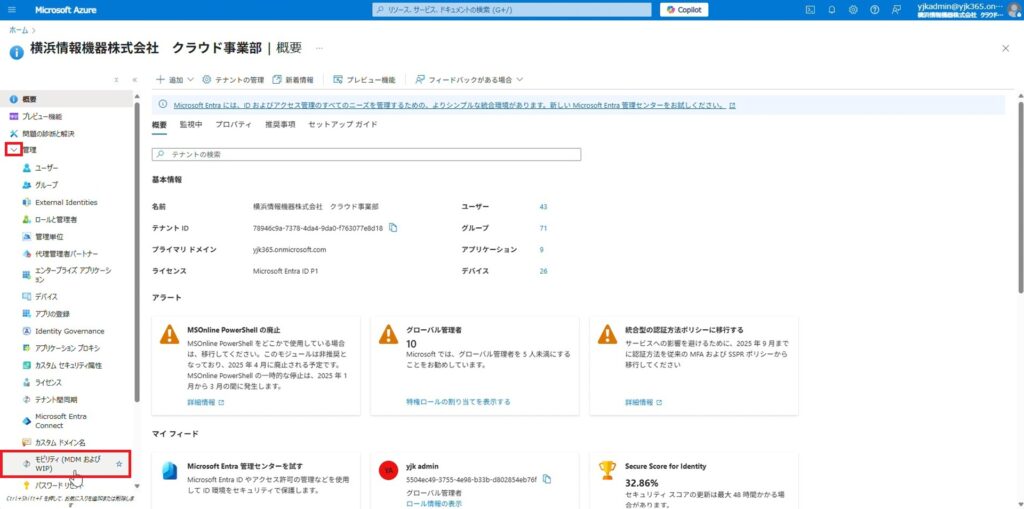Favorite モビリティ (MDM および WIP) with star
The image size is (1024, 509).
click(120, 463)
